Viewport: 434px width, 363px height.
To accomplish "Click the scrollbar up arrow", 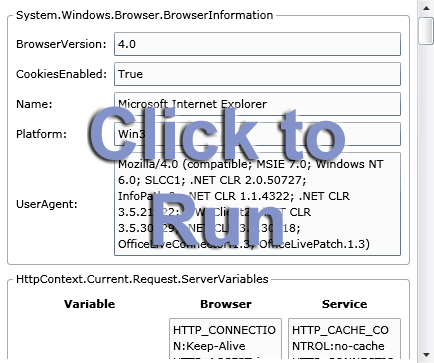I will pos(426,8).
